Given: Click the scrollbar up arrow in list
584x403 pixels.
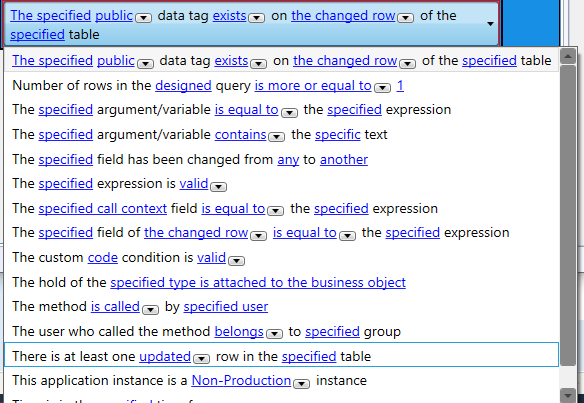Looking at the screenshot, I should [x=568, y=56].
